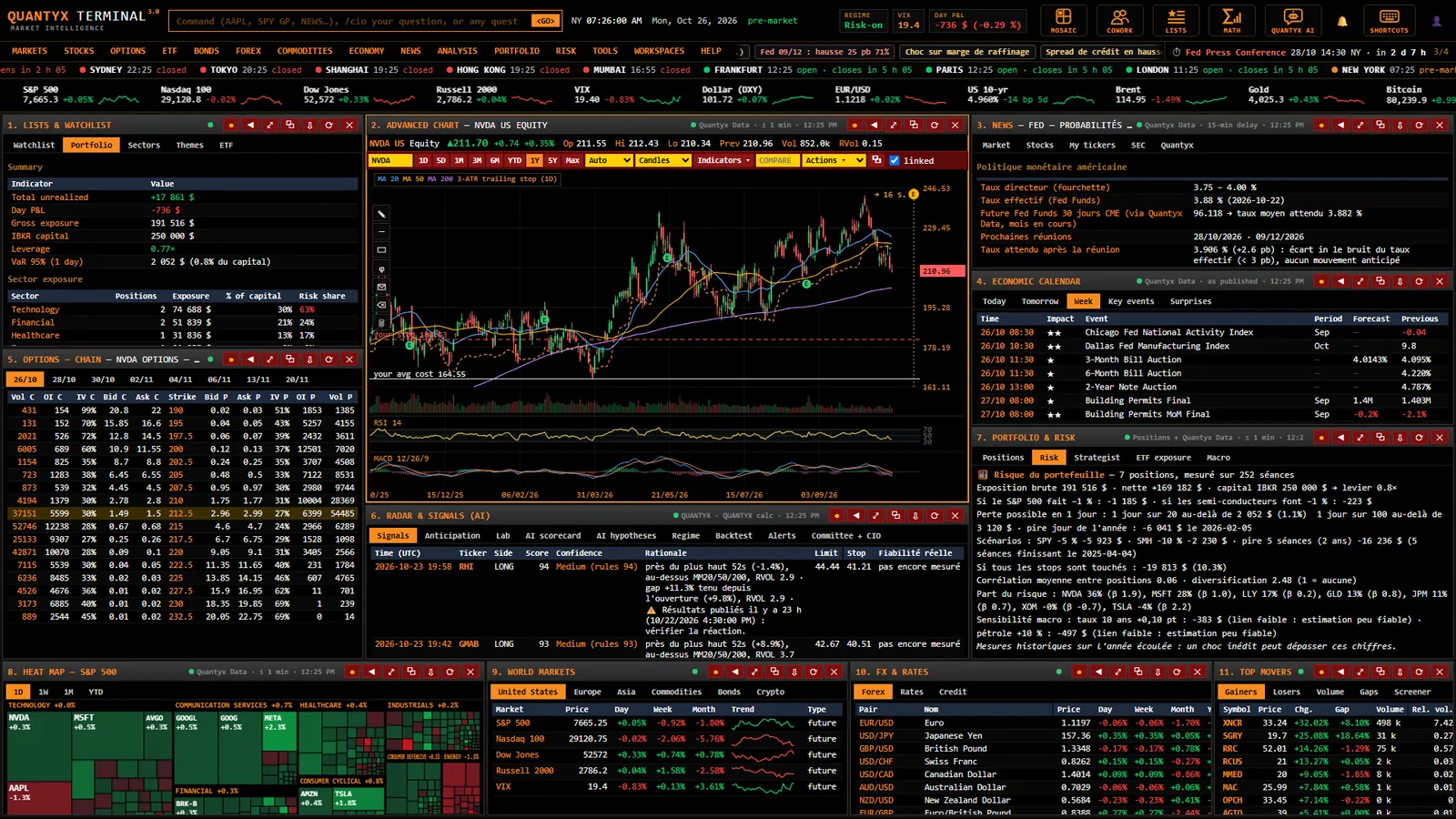Toggle the linked checkbox on chart

(x=895, y=160)
